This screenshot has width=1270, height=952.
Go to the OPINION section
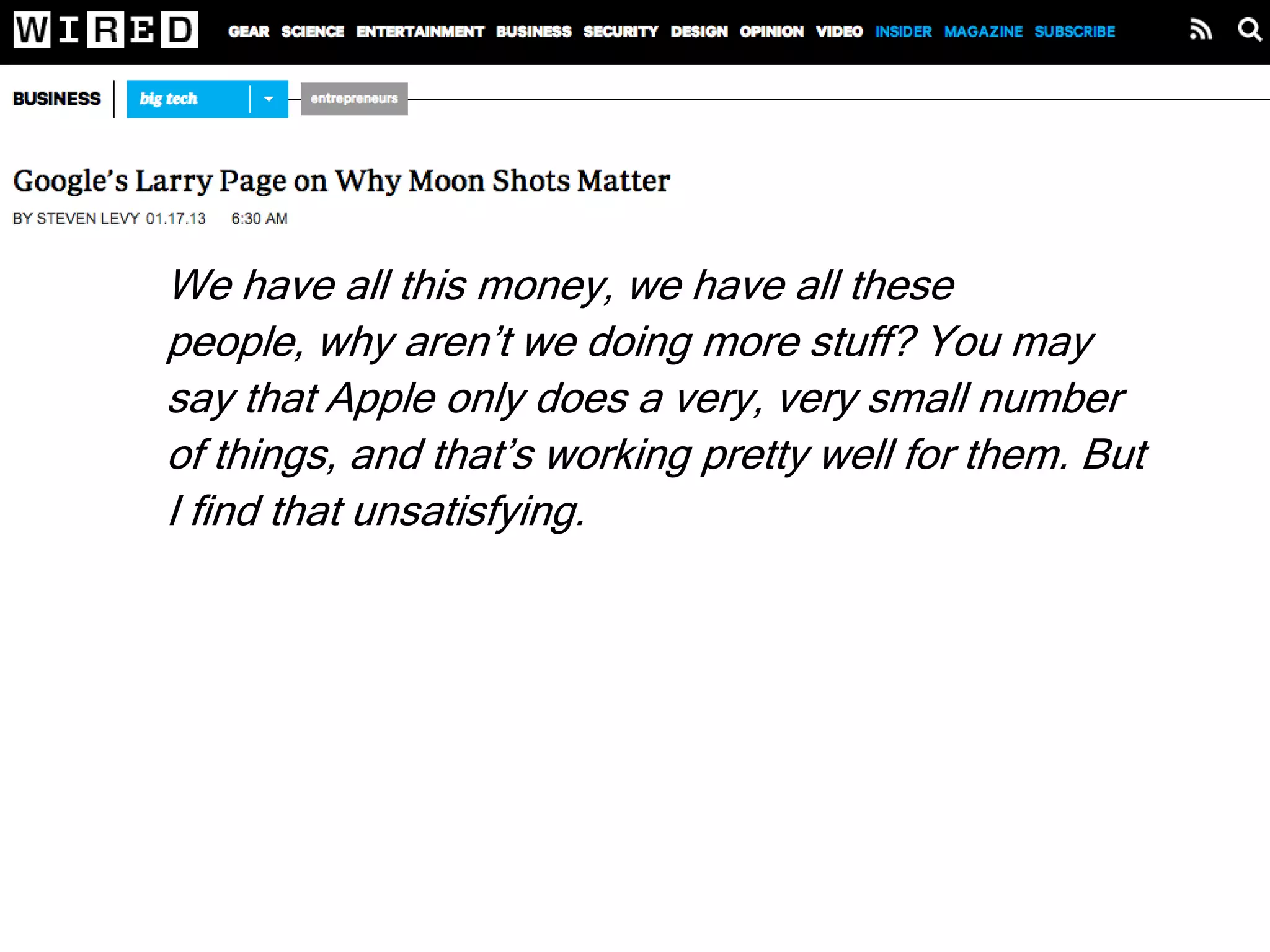(771, 32)
